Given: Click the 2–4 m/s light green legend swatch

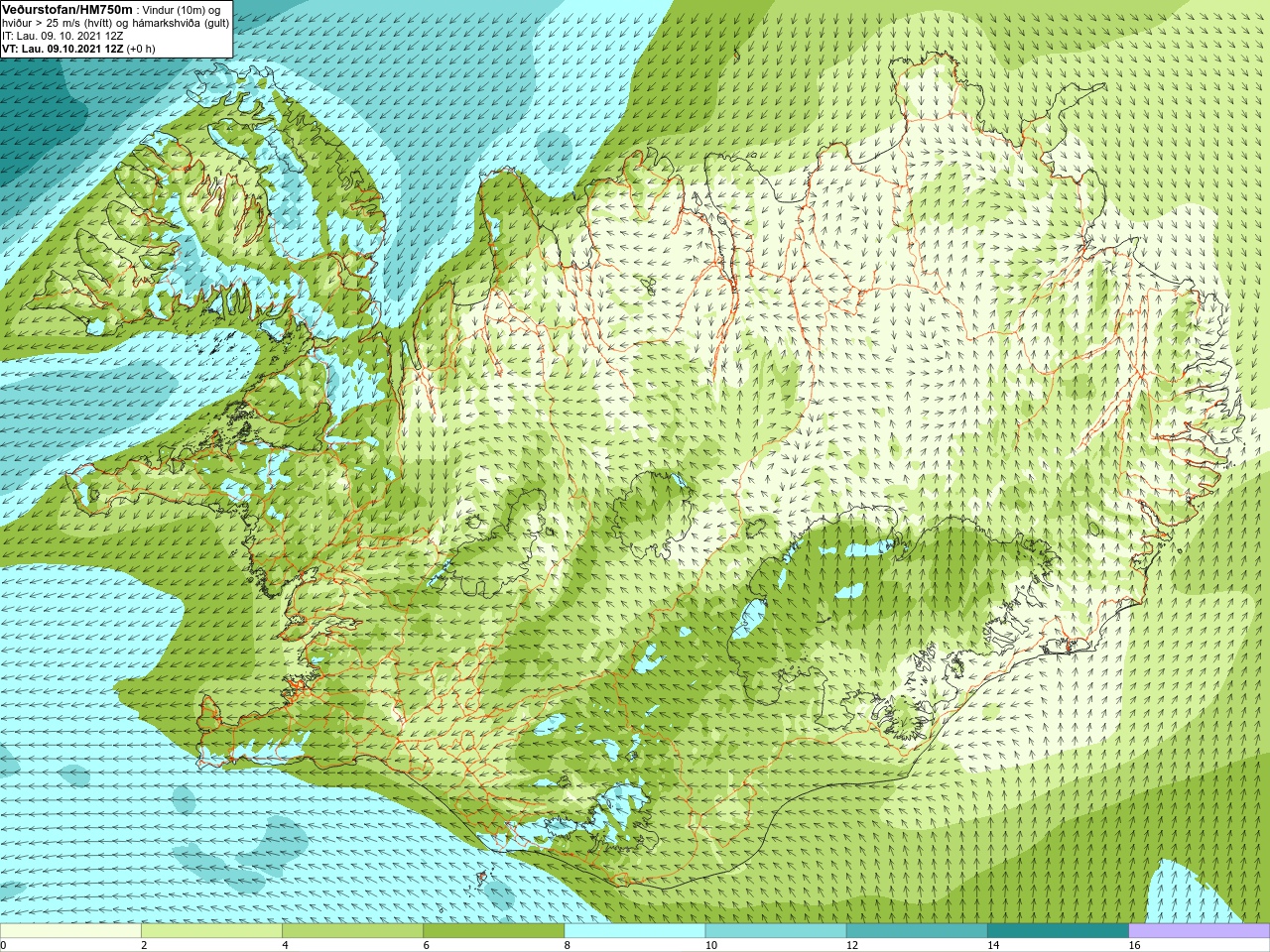Looking at the screenshot, I should pyautogui.click(x=211, y=931).
